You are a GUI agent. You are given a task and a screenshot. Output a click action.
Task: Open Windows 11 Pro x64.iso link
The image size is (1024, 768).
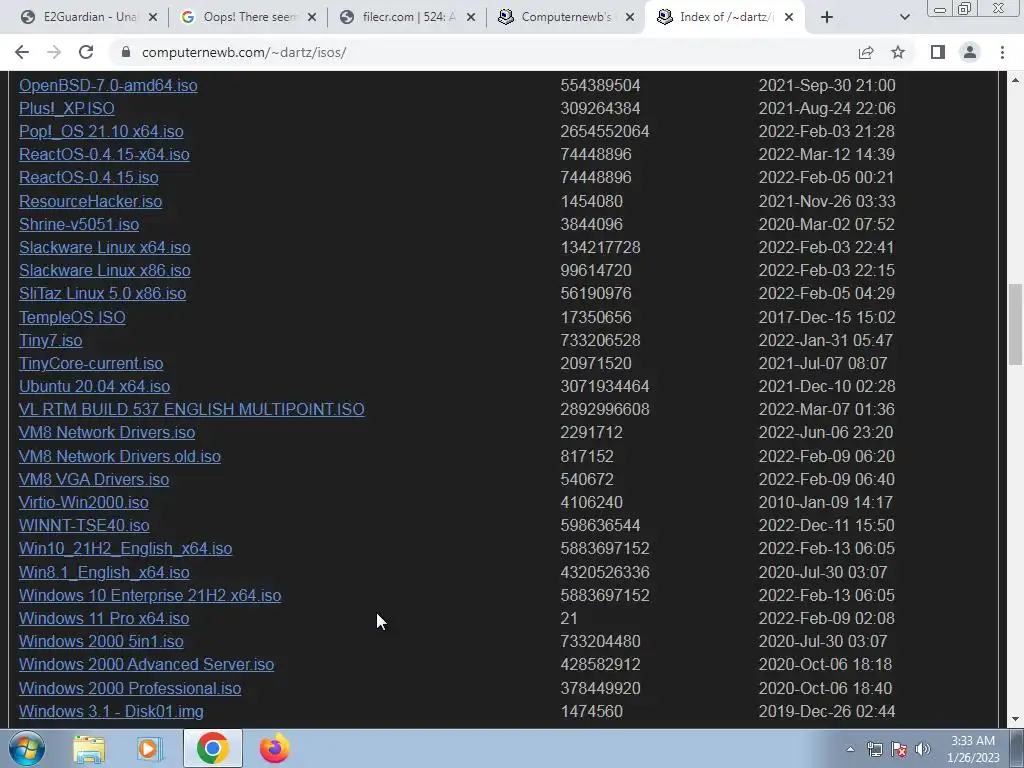[x=104, y=618]
